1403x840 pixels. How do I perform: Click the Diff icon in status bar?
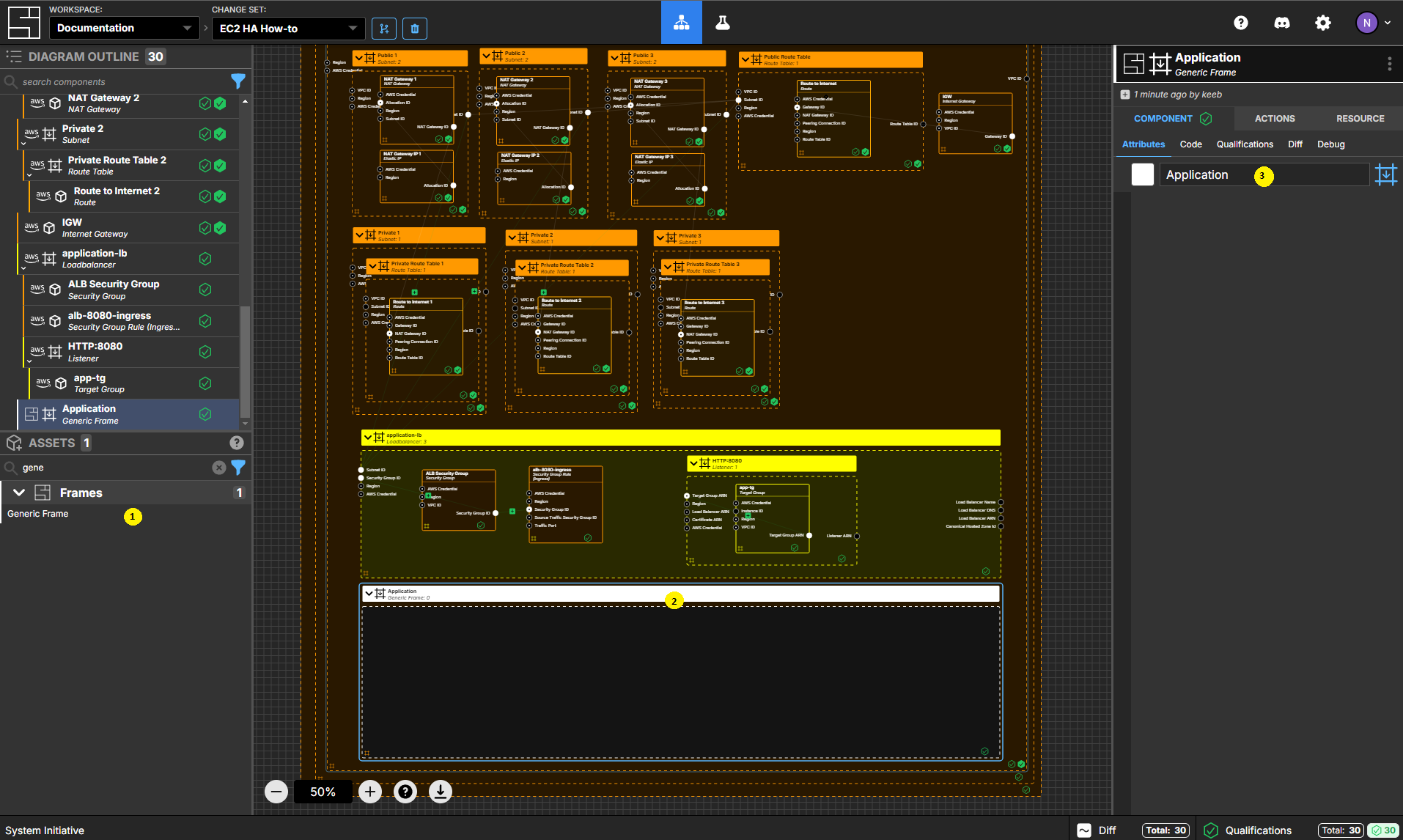pyautogui.click(x=1084, y=830)
